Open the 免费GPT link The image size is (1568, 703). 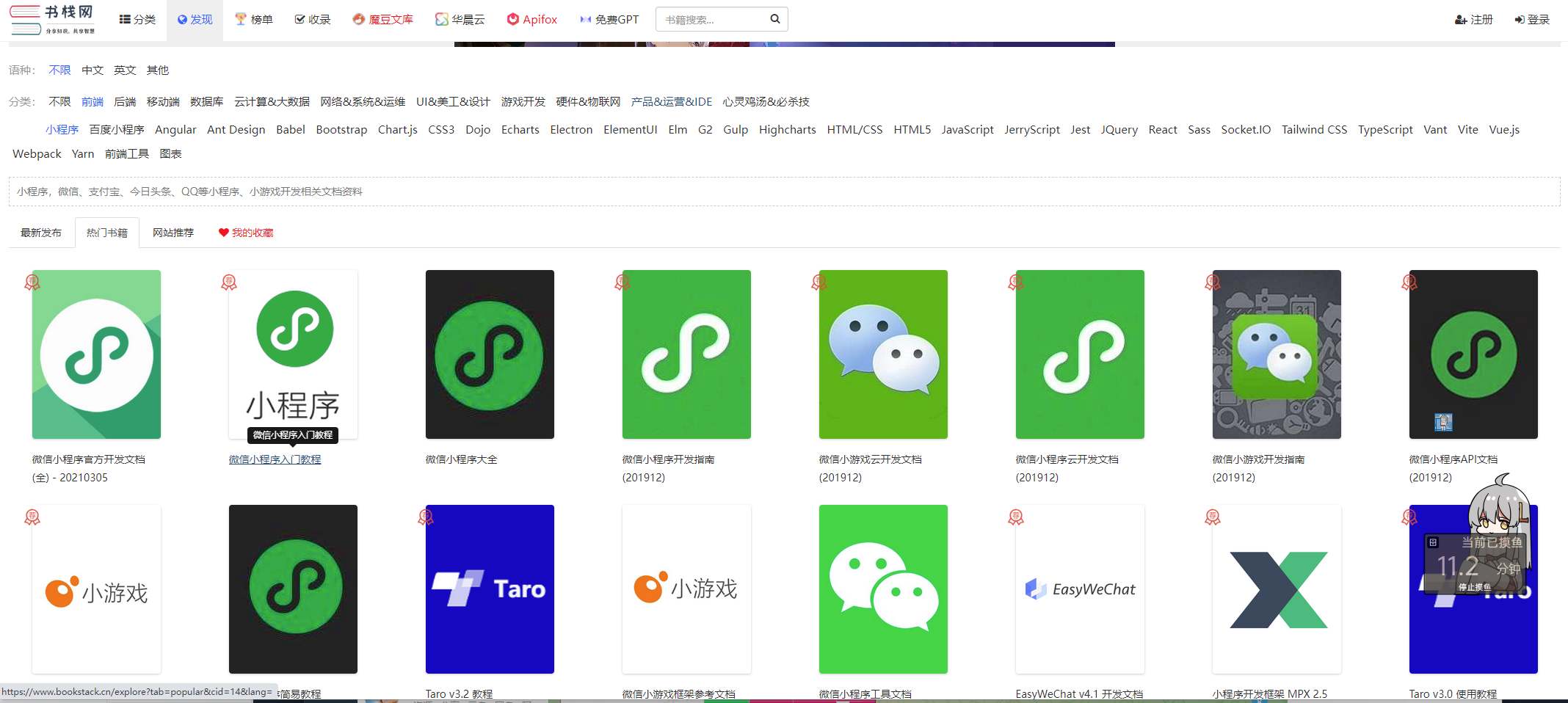click(609, 20)
